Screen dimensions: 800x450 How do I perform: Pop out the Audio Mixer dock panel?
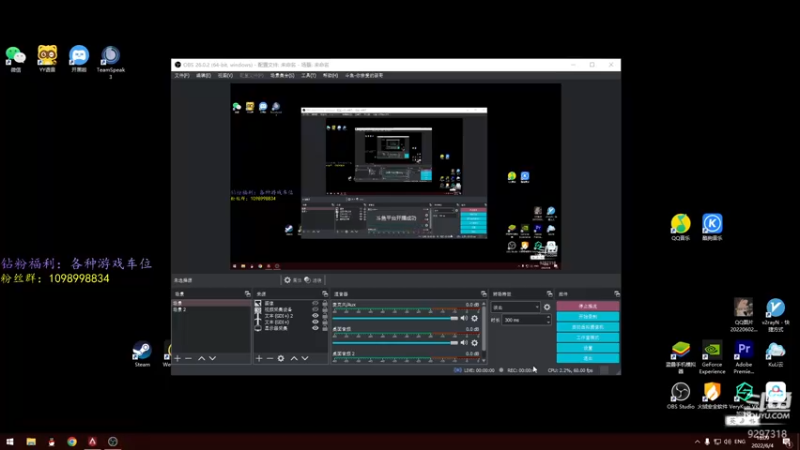tap(484, 294)
